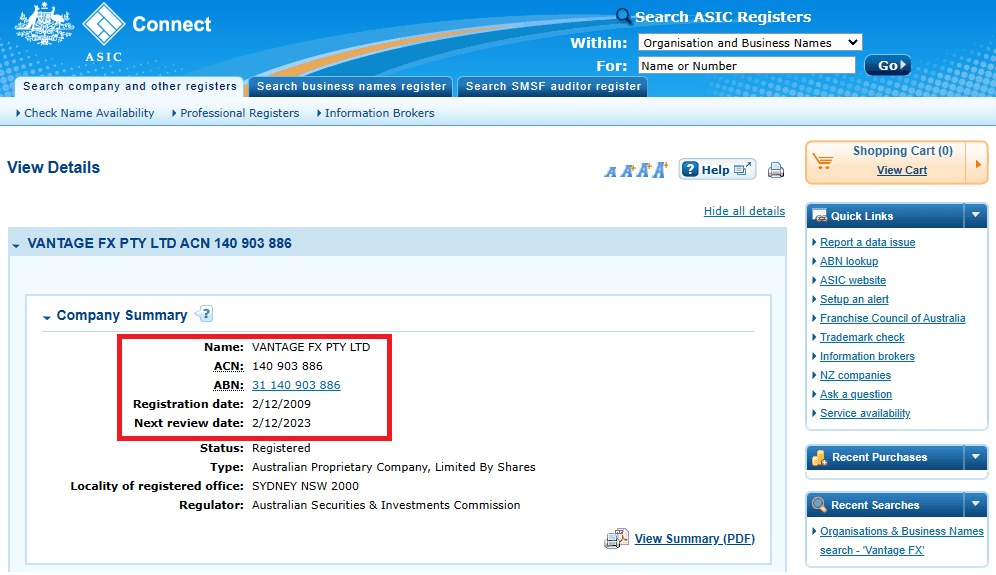Switch to Search company and other registers tab
Viewport: 996px width, 575px height.
(130, 86)
